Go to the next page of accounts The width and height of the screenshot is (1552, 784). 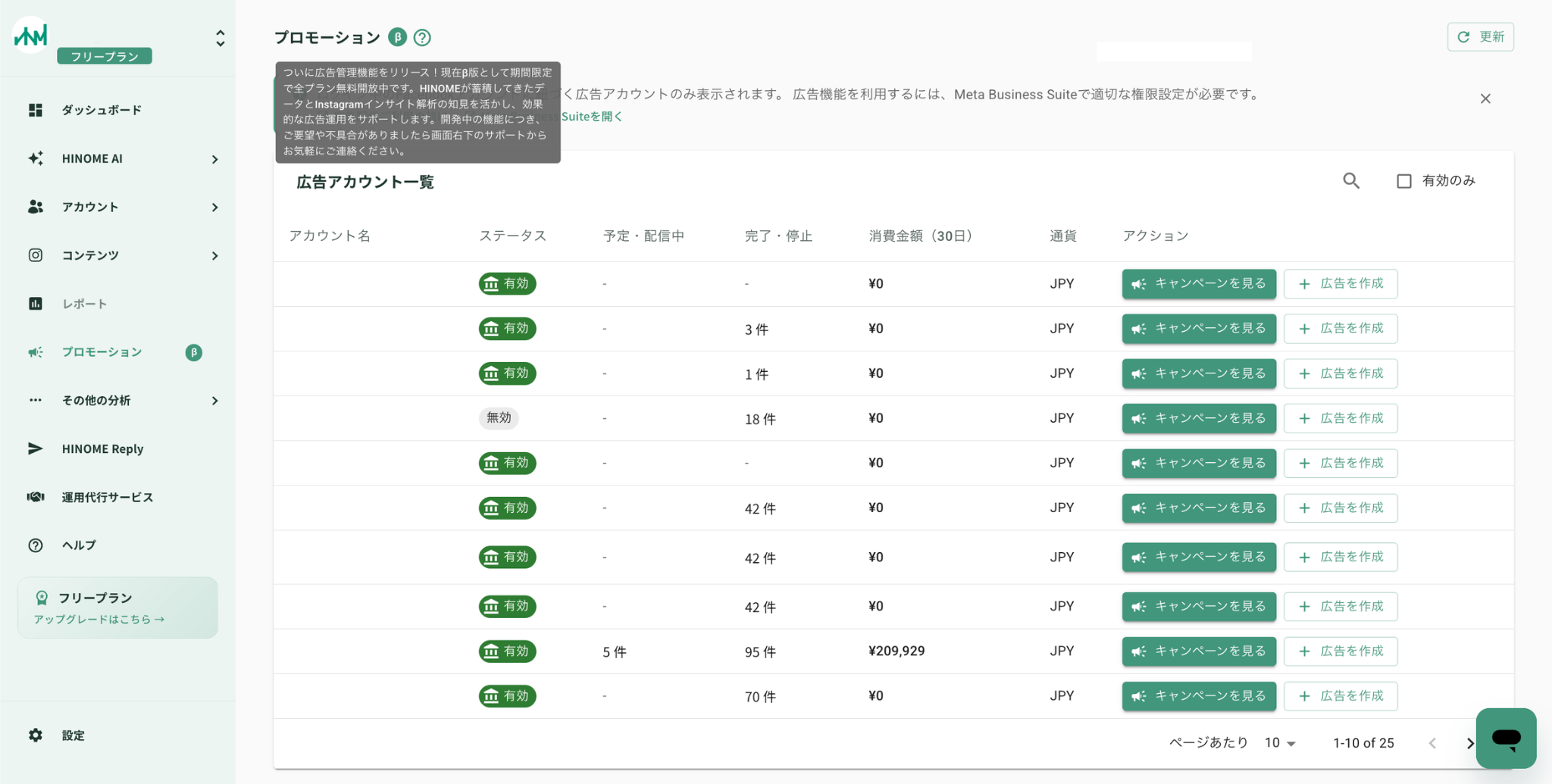point(1469,743)
